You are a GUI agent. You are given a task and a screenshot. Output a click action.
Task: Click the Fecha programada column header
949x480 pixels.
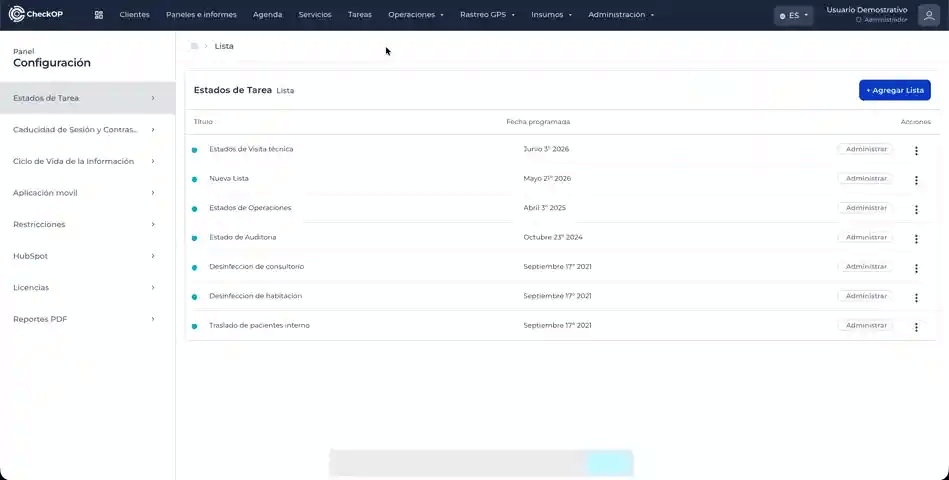coord(538,122)
